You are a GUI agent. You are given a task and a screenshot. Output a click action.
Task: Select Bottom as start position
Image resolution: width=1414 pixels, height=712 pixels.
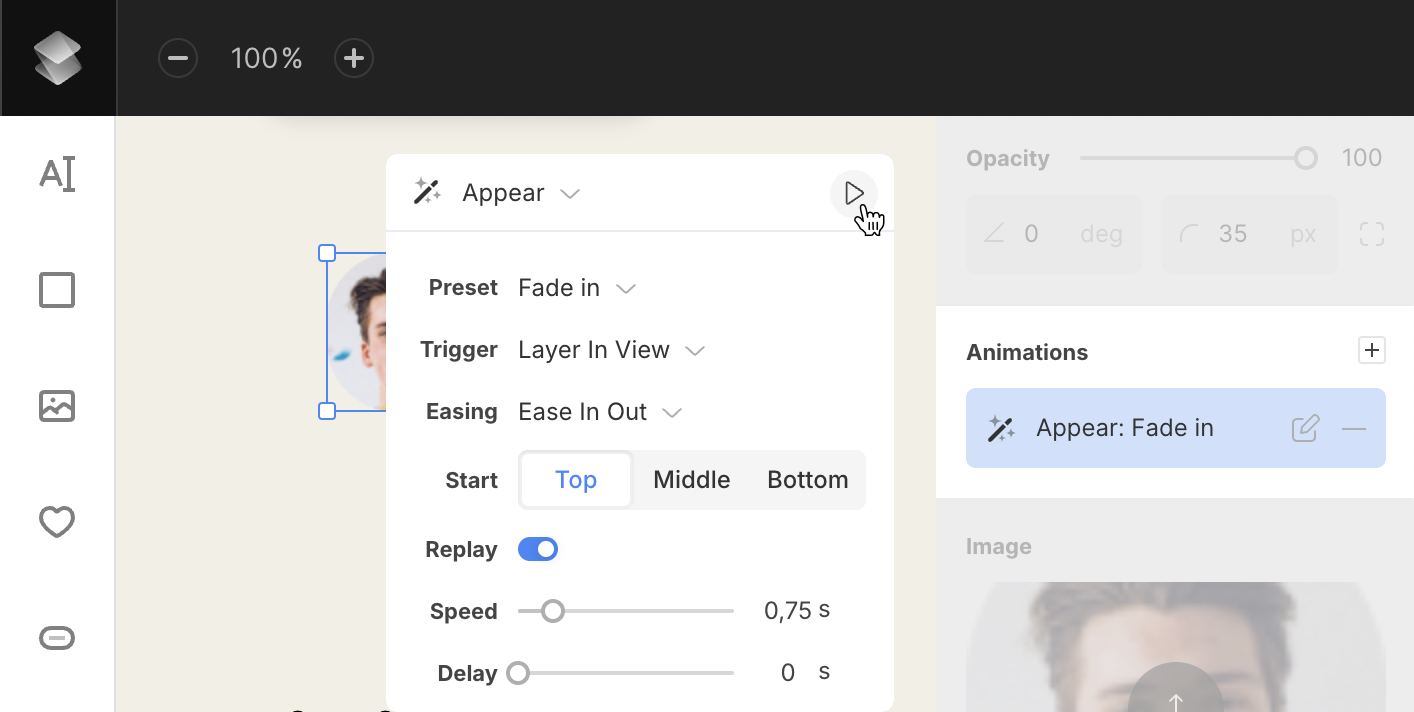(x=808, y=480)
